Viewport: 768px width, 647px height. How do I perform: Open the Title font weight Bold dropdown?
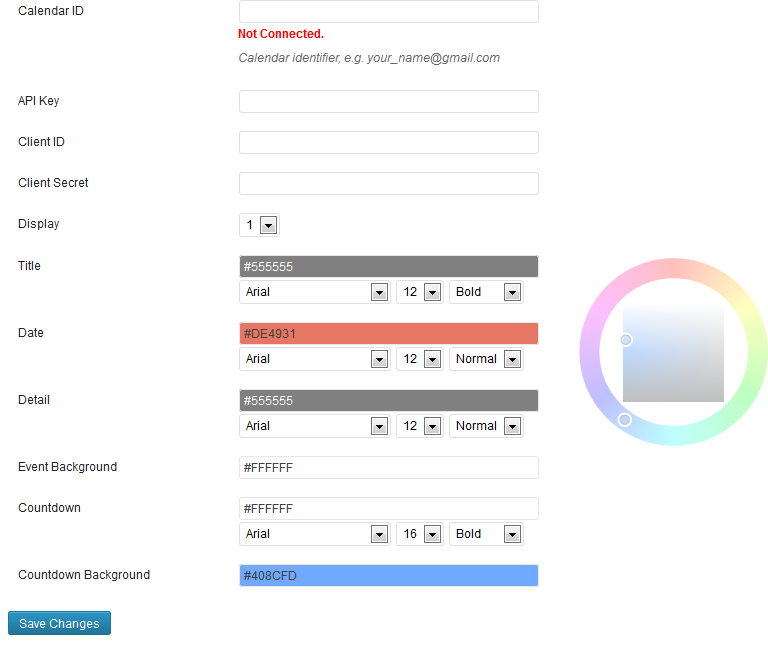click(486, 292)
